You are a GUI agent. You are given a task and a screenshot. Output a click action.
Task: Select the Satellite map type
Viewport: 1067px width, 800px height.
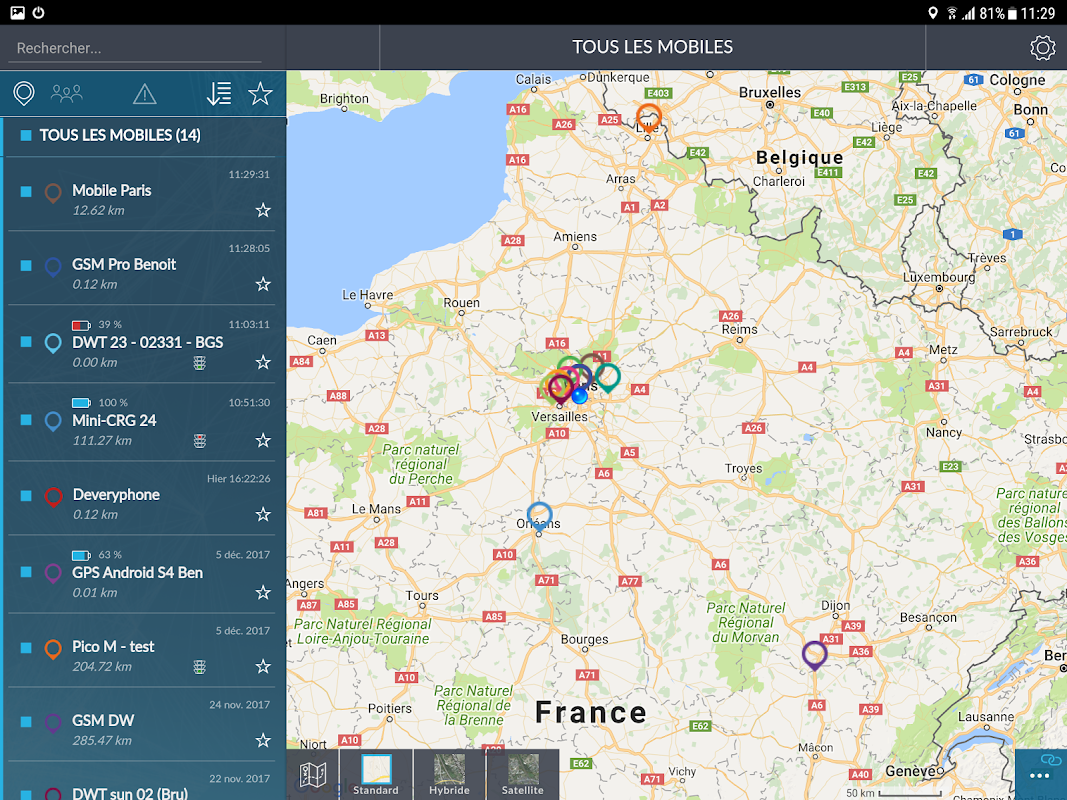[x=523, y=775]
